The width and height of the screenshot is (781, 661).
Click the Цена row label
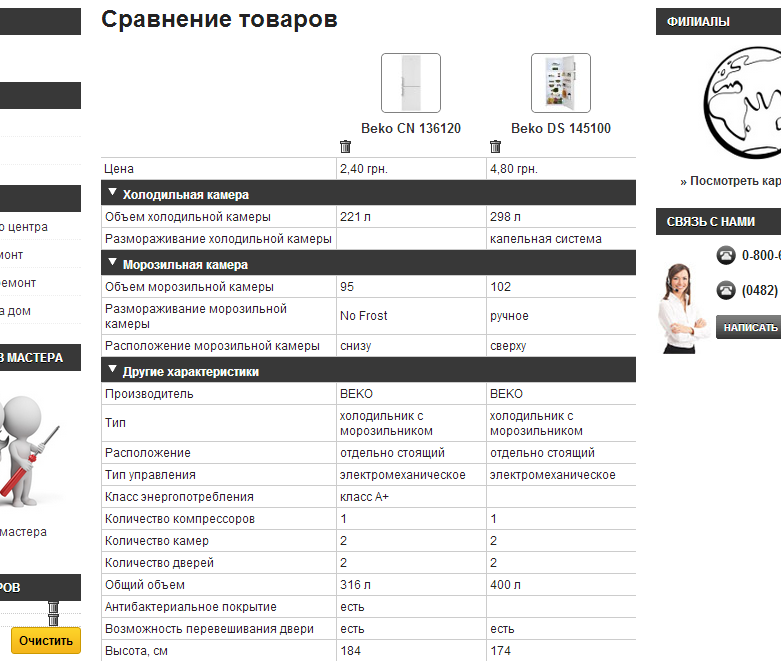[119, 169]
